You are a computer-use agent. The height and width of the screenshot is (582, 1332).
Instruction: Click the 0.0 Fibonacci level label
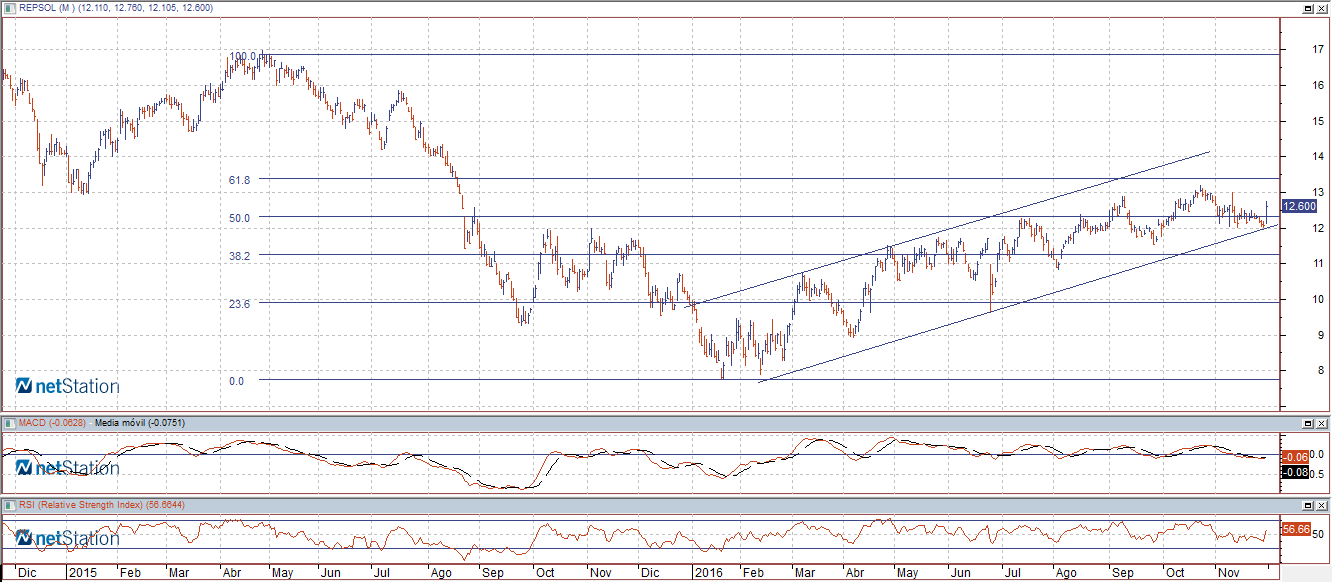236,381
